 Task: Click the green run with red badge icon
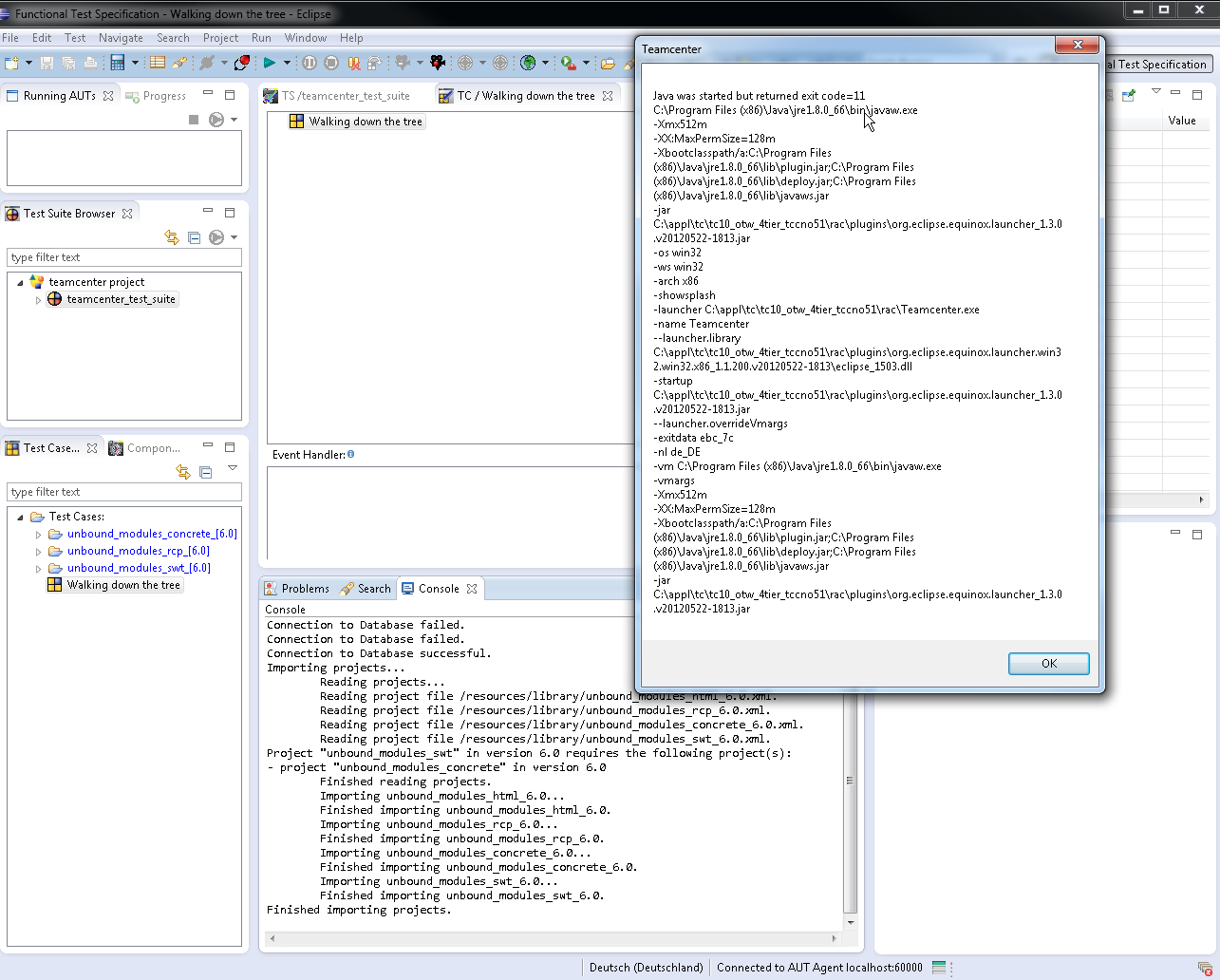[568, 63]
